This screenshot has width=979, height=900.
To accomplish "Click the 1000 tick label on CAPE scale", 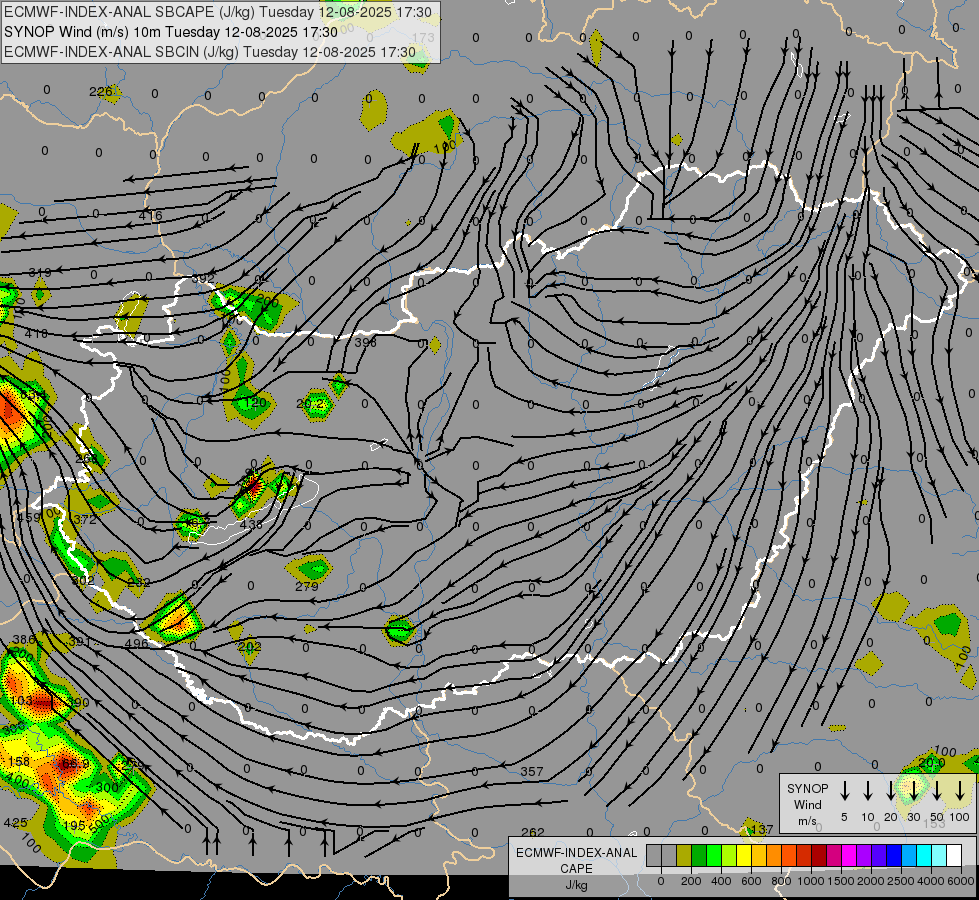I will click(810, 881).
